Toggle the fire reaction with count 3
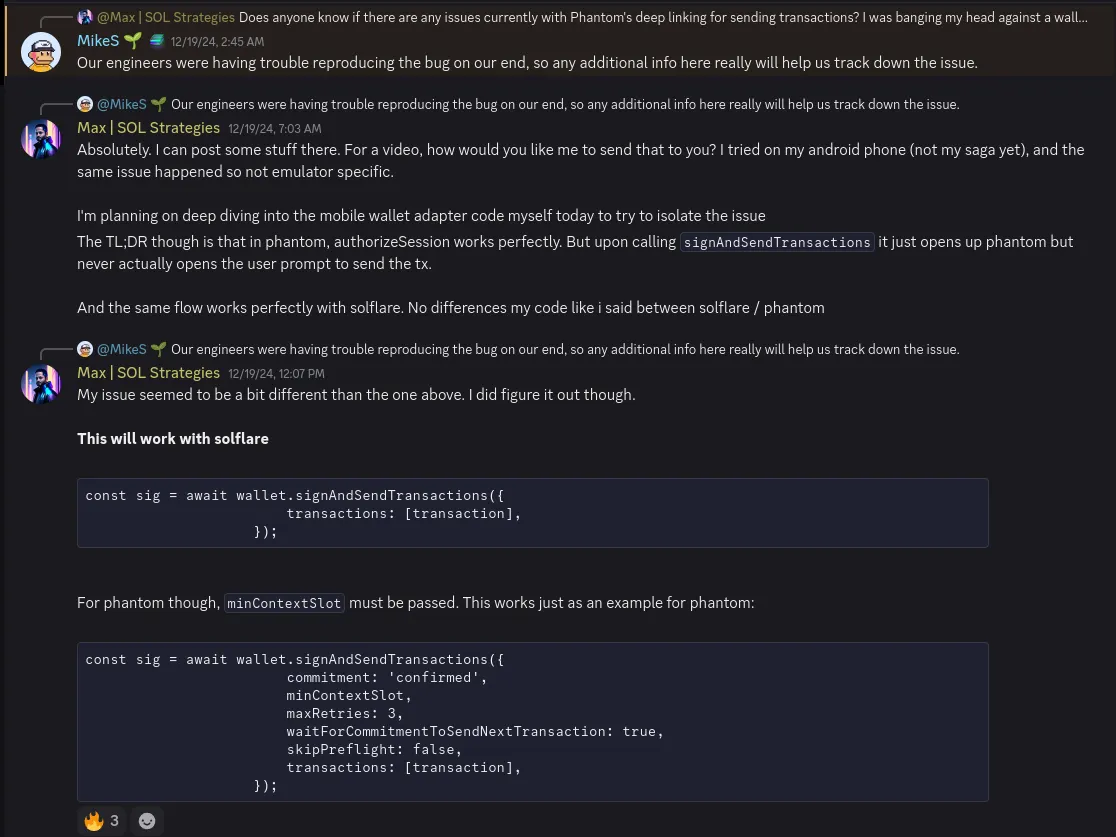1116x837 pixels. [102, 821]
